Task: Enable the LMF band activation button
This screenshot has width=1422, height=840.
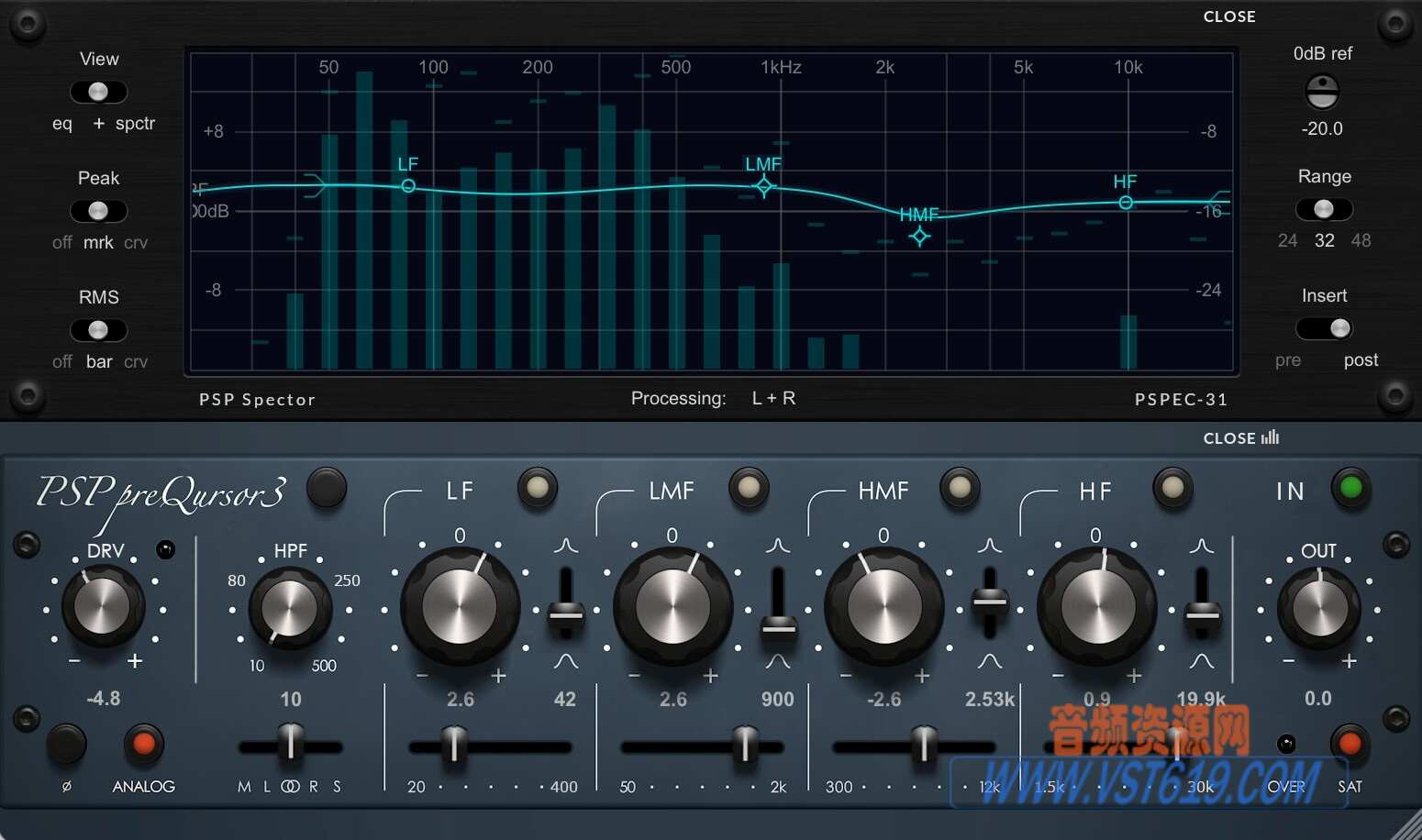Action: [x=749, y=487]
